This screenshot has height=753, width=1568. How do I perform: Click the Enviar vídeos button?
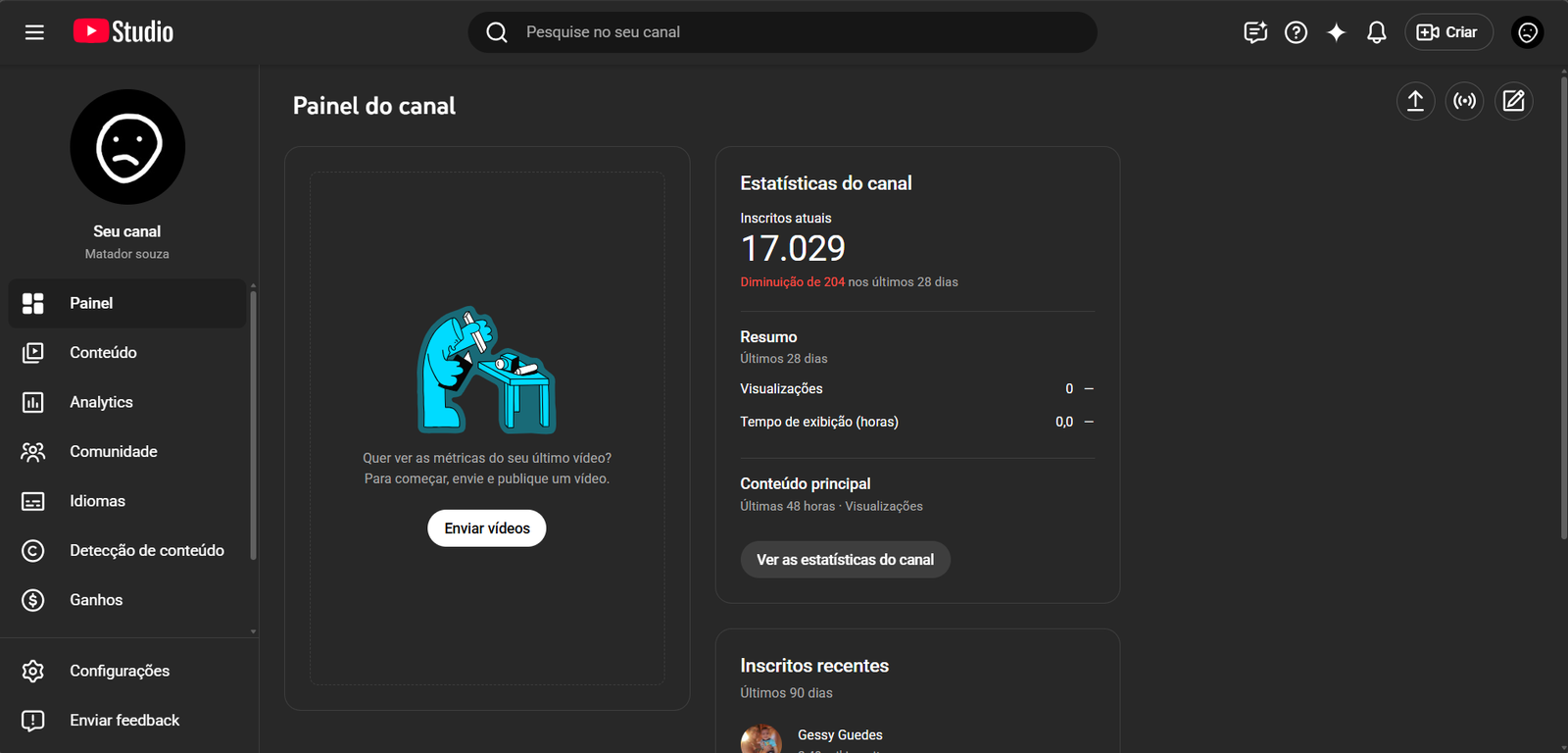click(487, 528)
